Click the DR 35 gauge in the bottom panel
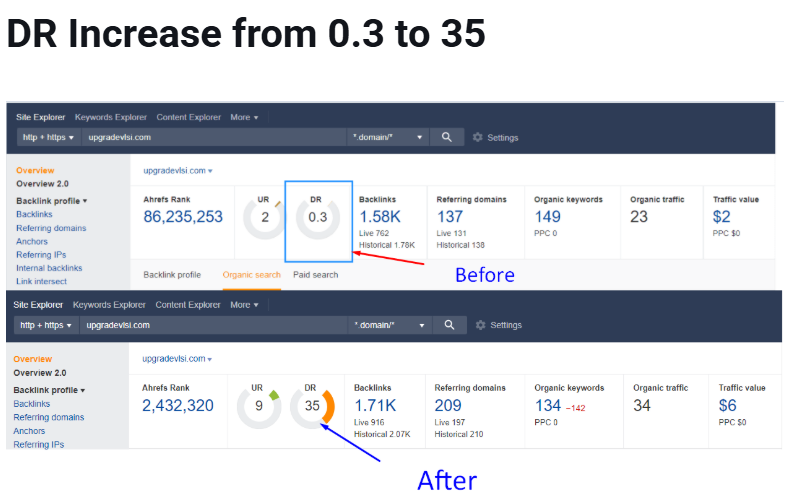Viewport: 800px width, 500px height. point(312,406)
